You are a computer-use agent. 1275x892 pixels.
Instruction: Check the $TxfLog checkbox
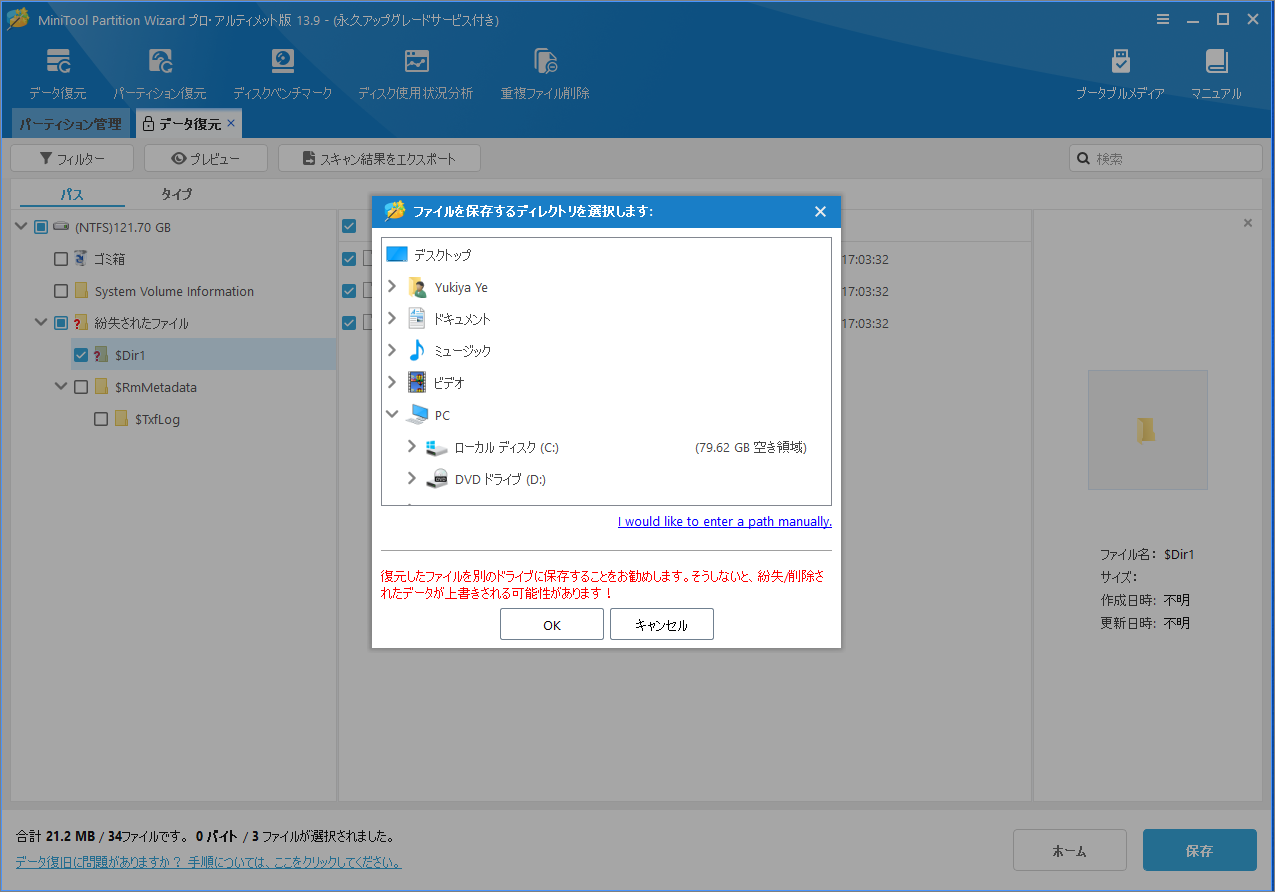[x=101, y=419]
